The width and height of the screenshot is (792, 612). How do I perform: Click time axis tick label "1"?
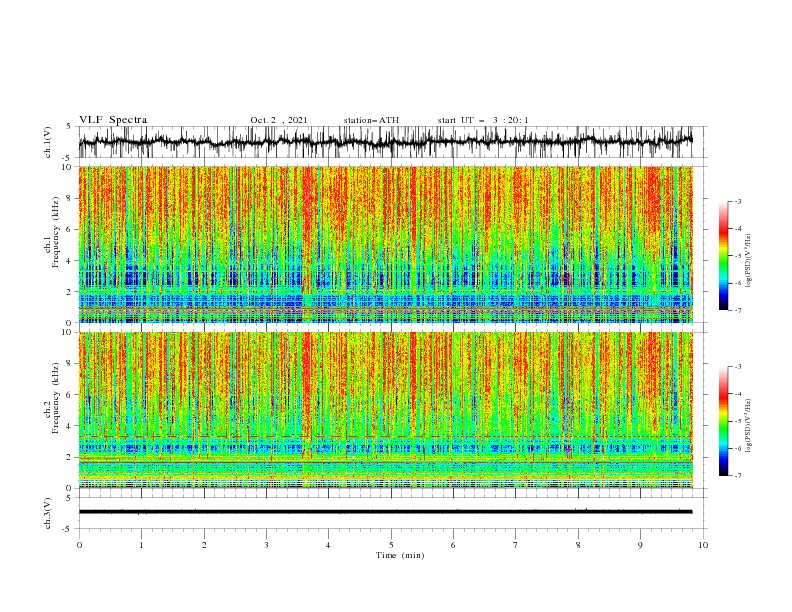click(141, 545)
